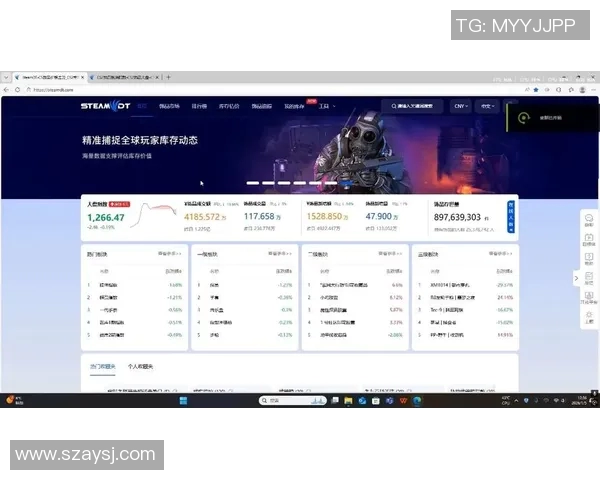Open File Explorer from the taskbar
This screenshot has height=480, width=600.
pos(348,401)
